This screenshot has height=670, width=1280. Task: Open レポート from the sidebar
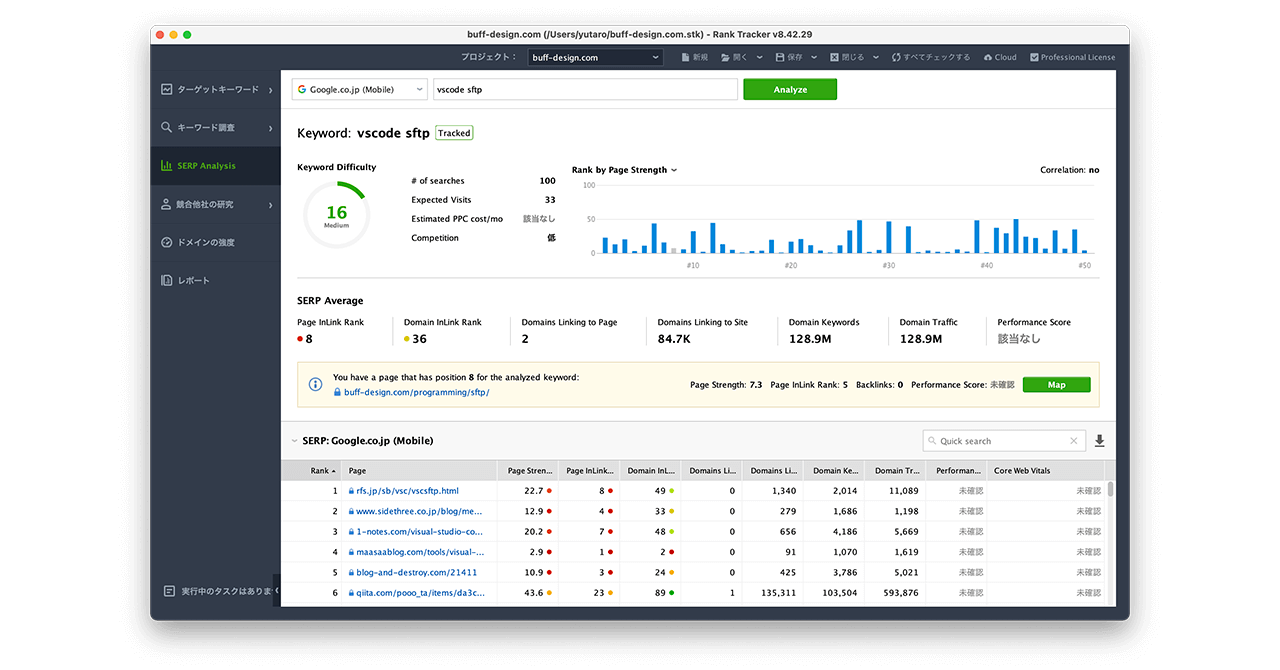click(x=193, y=281)
